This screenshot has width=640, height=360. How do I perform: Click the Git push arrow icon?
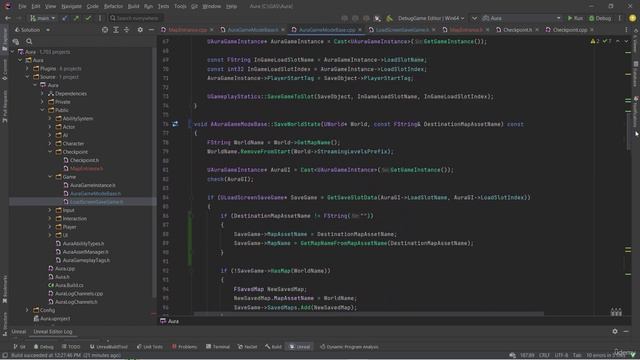click(x=76, y=18)
